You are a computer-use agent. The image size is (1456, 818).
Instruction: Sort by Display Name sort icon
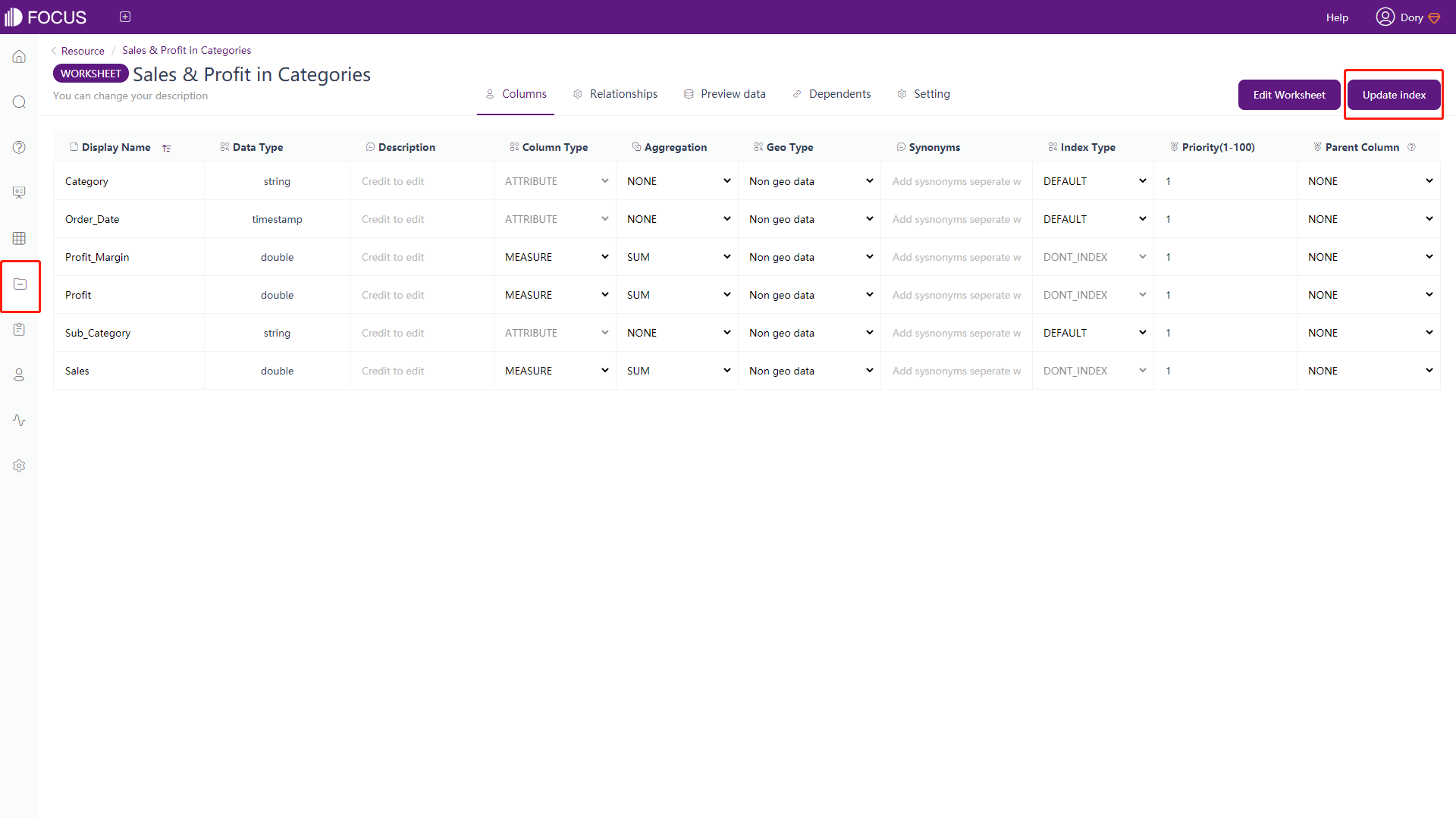coord(167,148)
